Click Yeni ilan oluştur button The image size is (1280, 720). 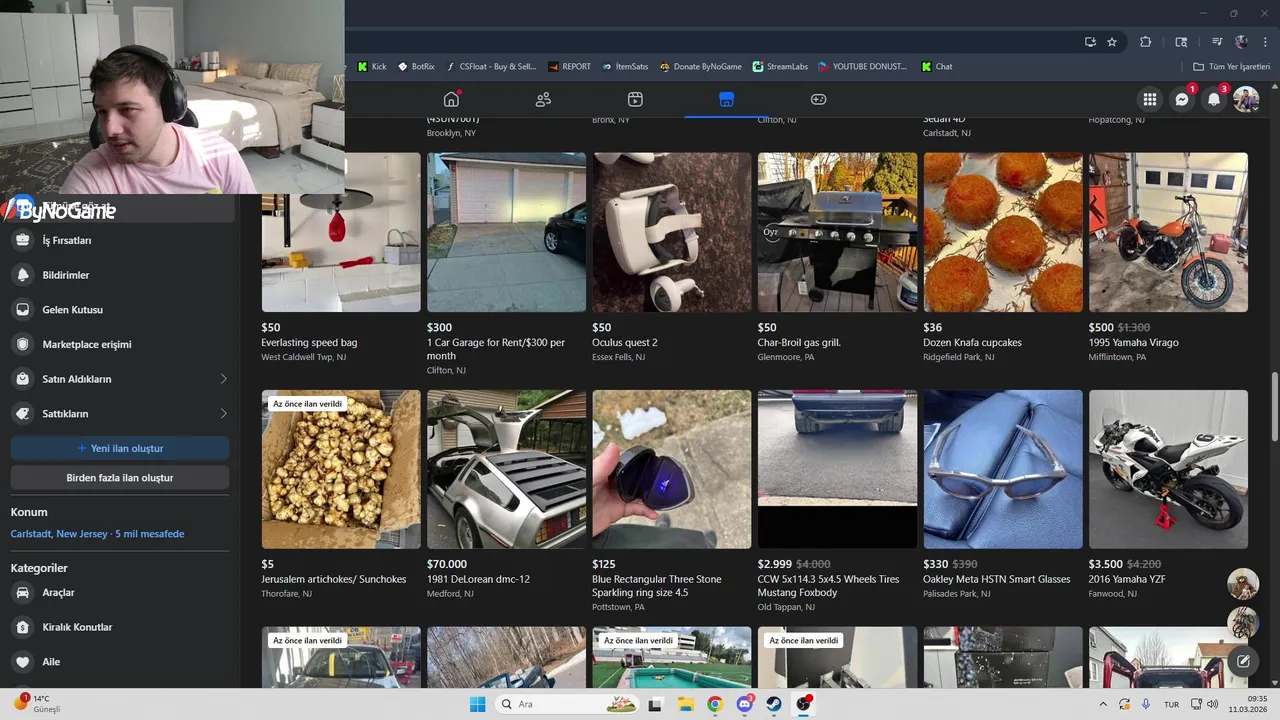pyautogui.click(x=120, y=448)
